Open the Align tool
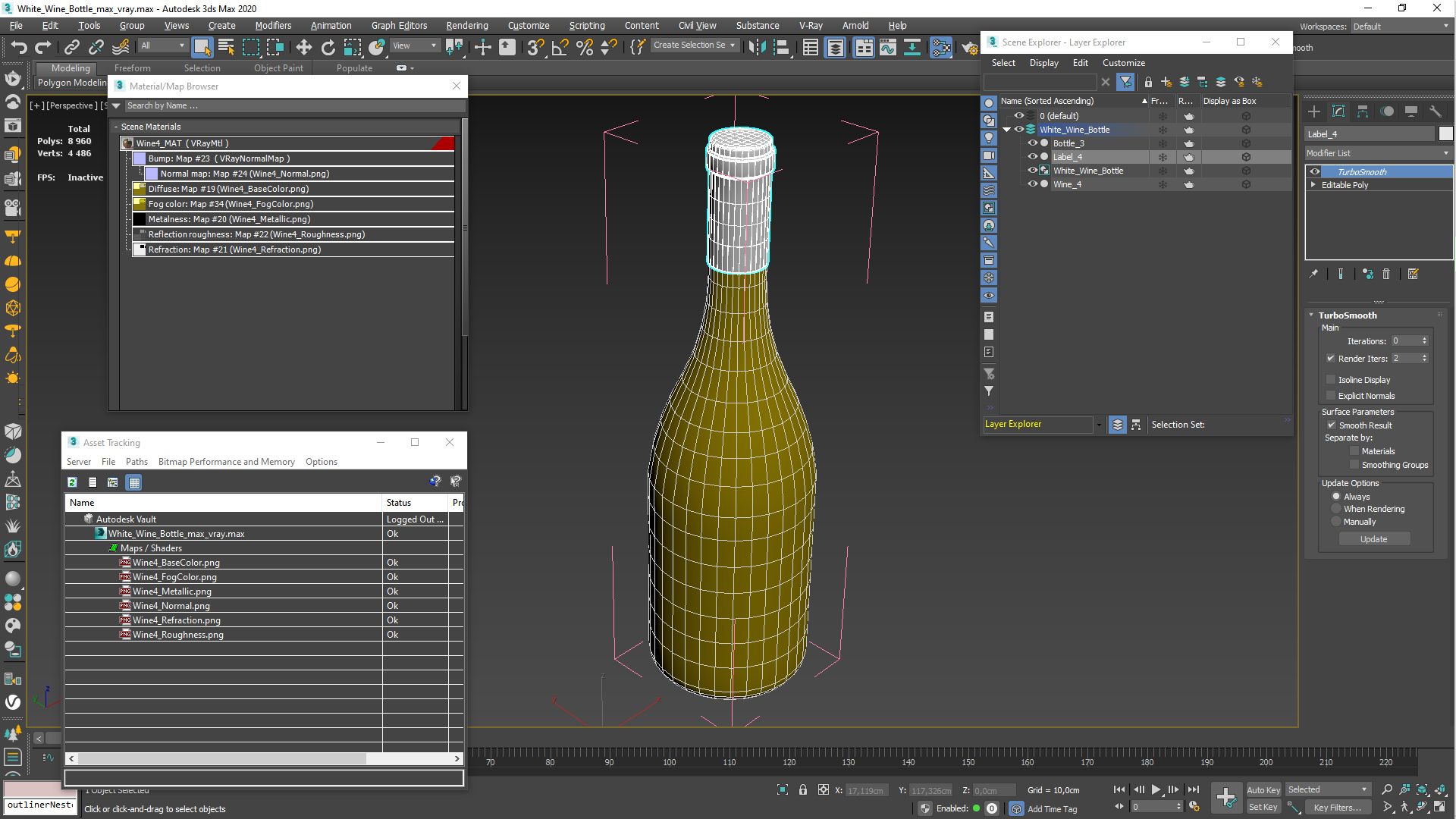This screenshot has width=1456, height=819. point(781,48)
